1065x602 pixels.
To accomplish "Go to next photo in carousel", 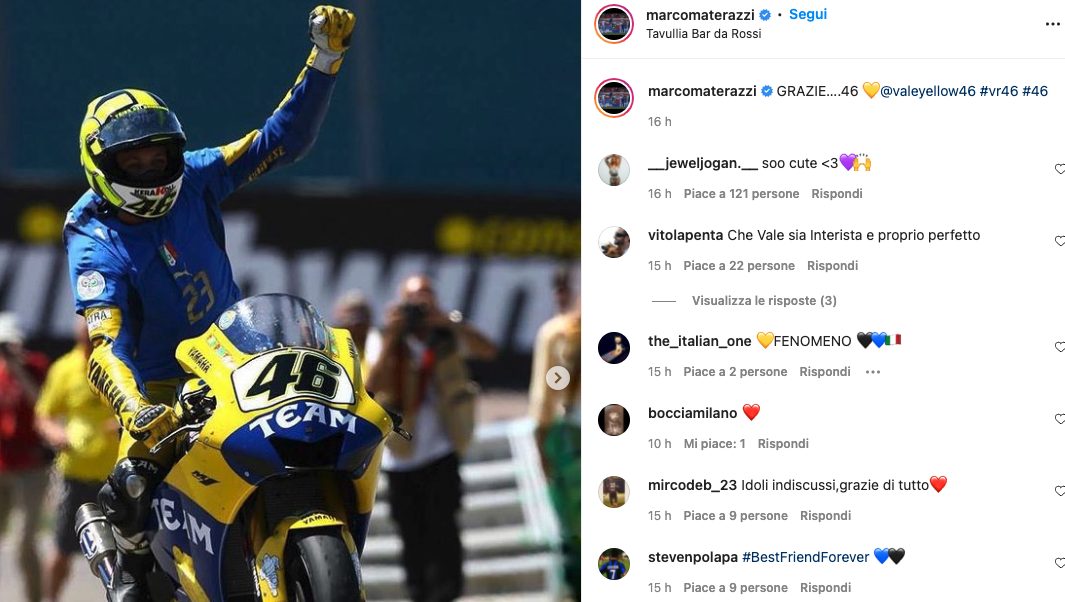I will (x=558, y=378).
